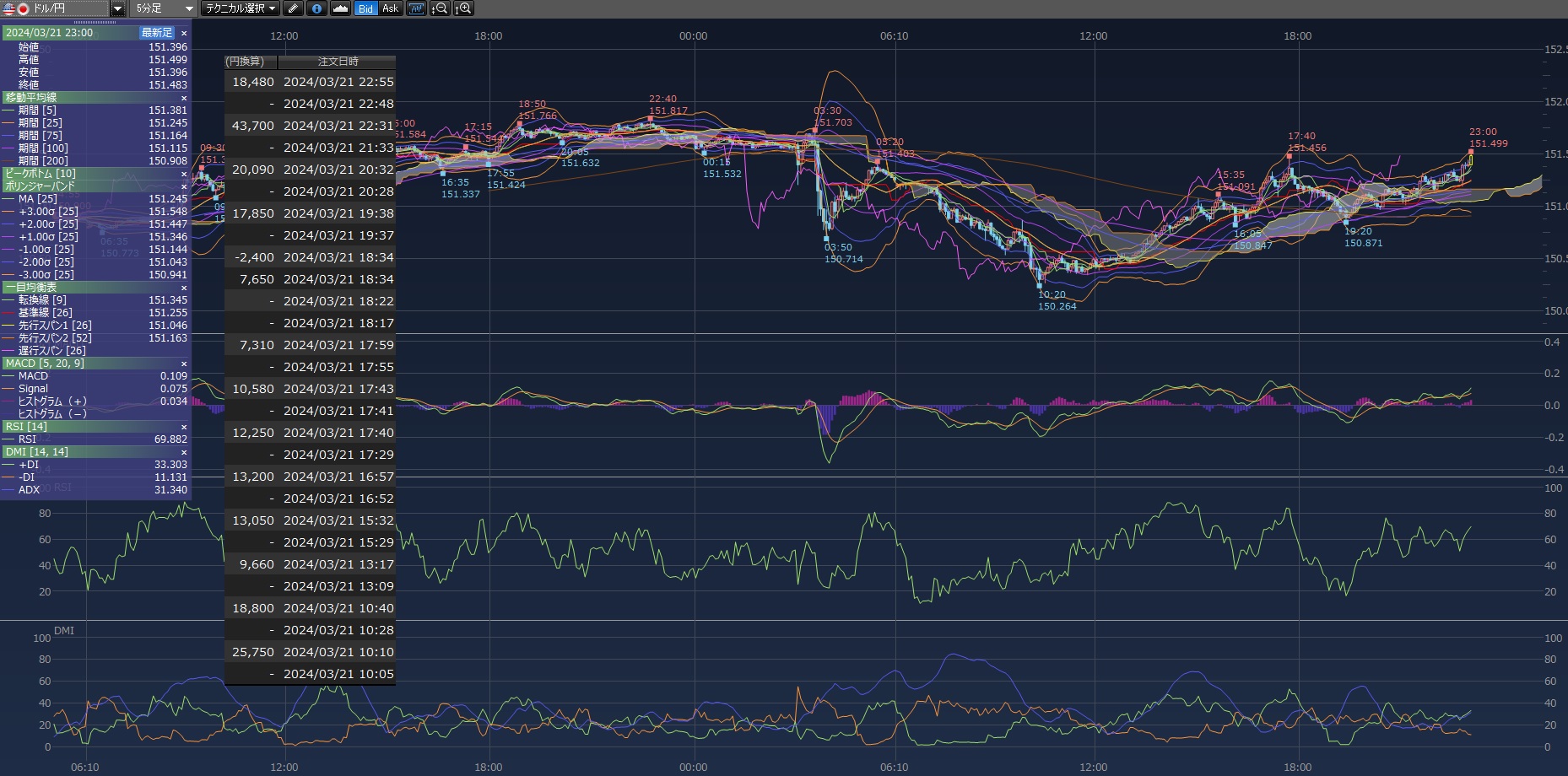Screen dimensions: 1568x776
Task: Click the area chart type icon
Action: click(x=340, y=8)
